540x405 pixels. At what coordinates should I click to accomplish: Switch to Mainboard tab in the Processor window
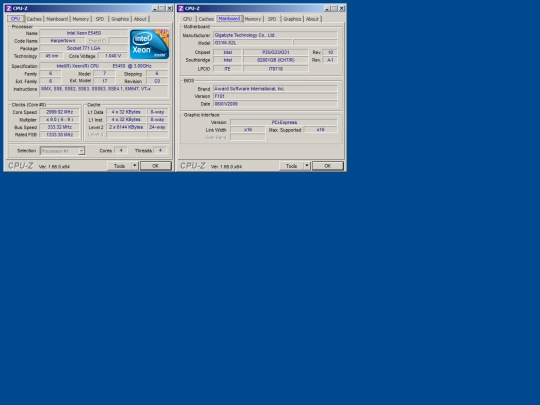click(57, 19)
